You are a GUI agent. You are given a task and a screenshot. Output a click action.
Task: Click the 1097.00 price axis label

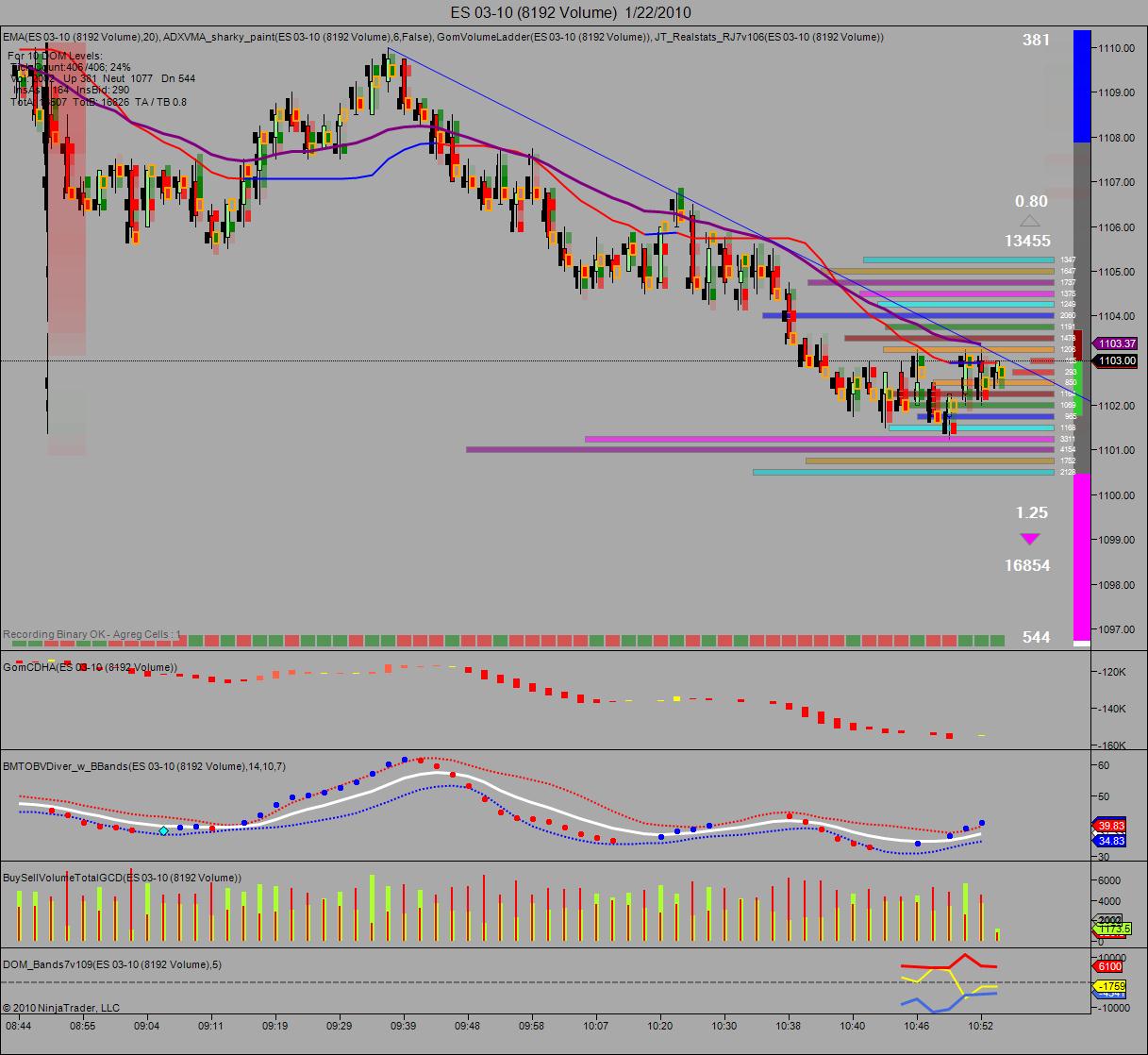point(1115,629)
